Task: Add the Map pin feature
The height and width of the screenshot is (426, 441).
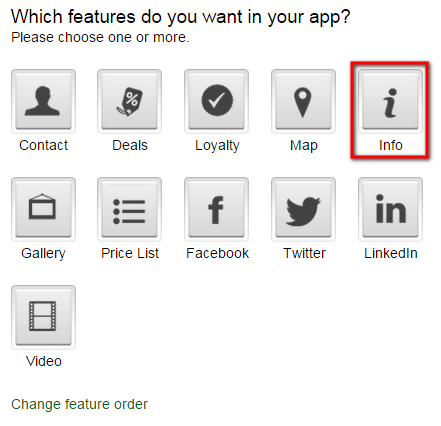Action: tap(303, 101)
